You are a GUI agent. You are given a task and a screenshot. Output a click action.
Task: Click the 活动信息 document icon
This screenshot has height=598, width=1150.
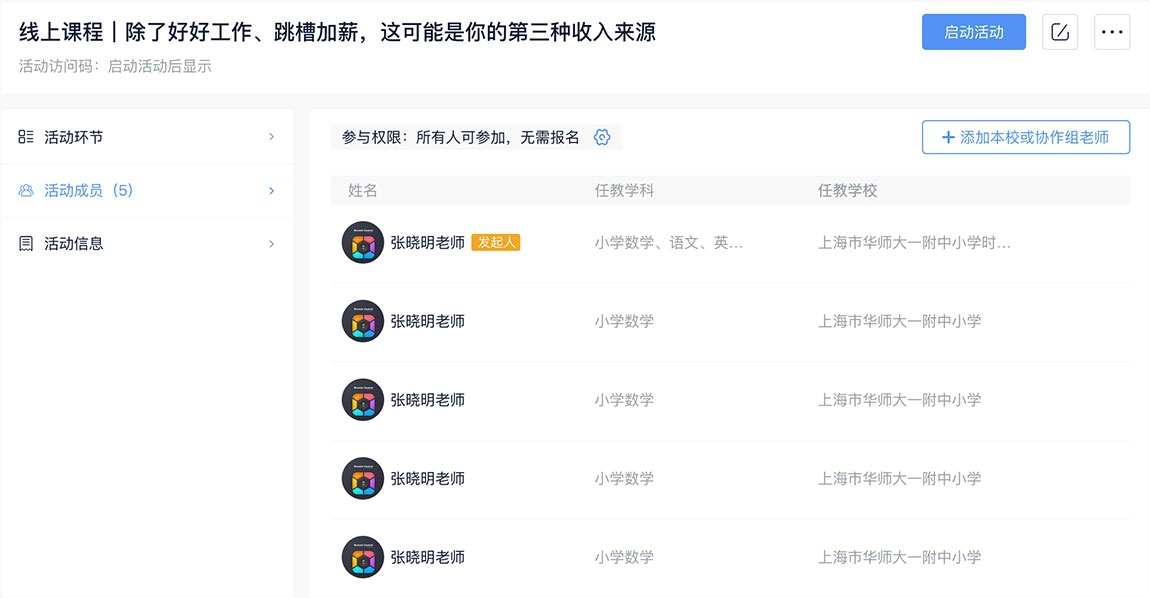tap(26, 244)
